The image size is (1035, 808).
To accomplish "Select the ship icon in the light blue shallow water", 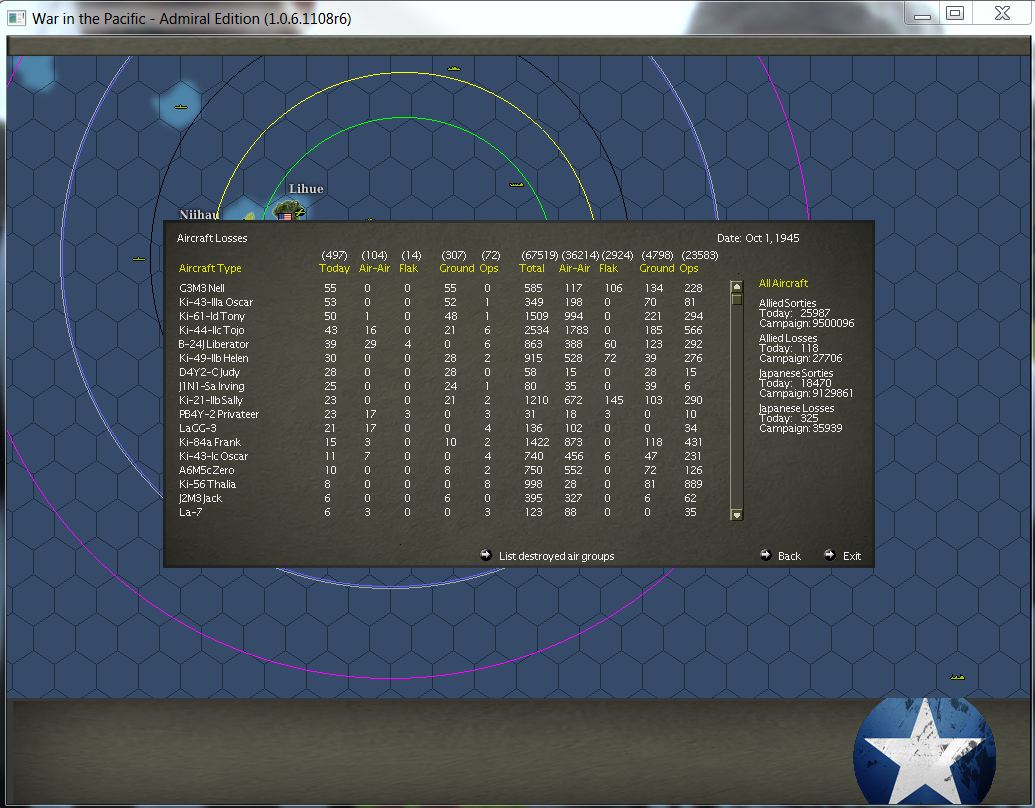I will (181, 106).
